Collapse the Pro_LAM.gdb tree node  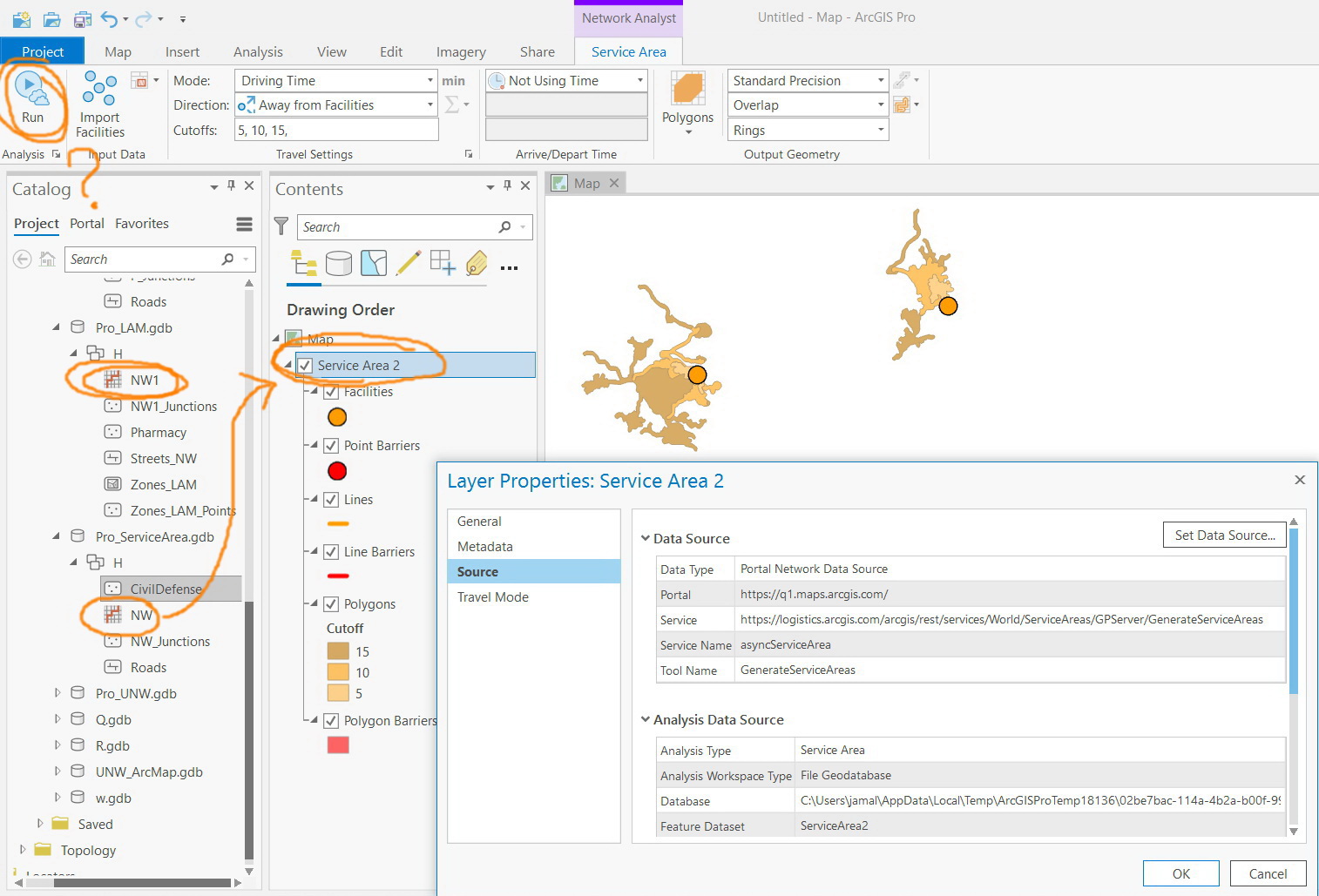[x=57, y=327]
